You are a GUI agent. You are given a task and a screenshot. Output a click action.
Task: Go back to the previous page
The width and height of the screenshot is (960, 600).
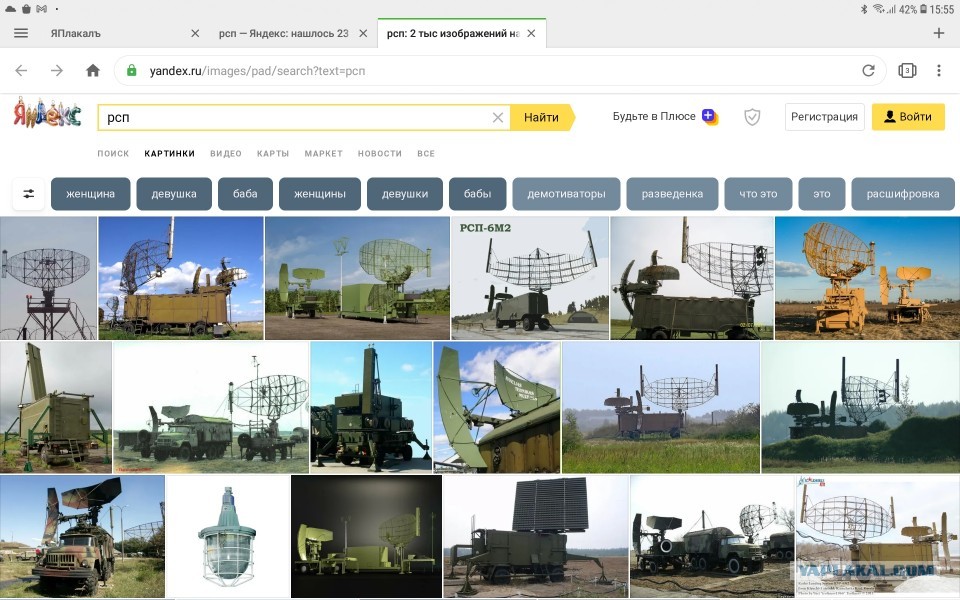pyautogui.click(x=21, y=70)
